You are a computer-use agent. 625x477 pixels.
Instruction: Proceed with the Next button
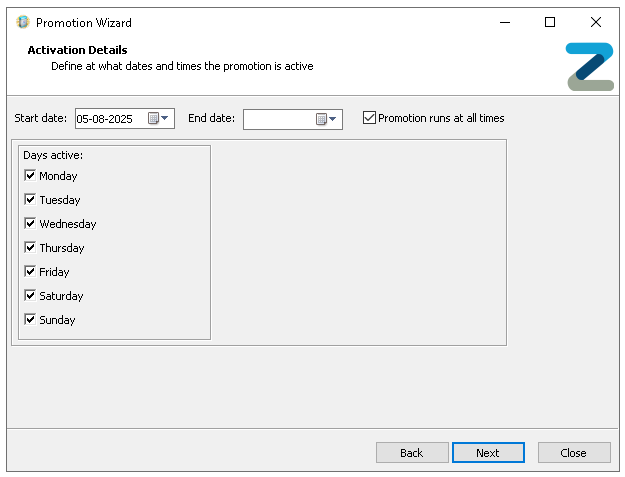[488, 453]
